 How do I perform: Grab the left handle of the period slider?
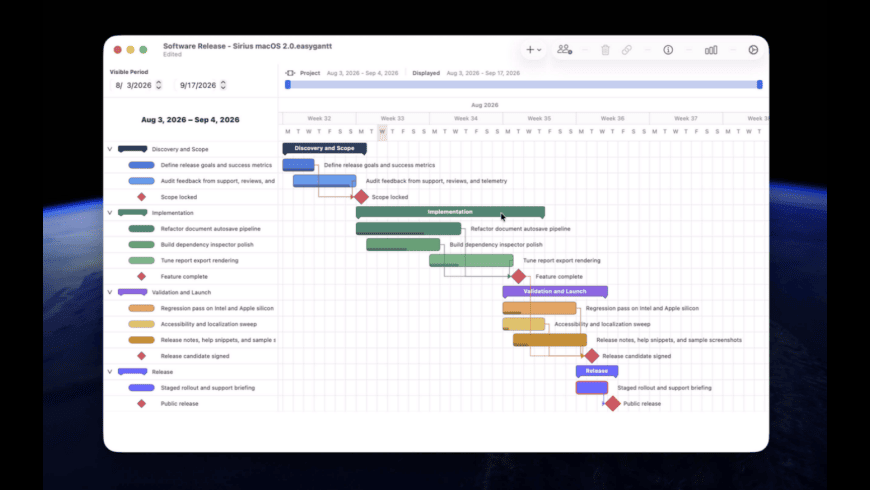pos(287,84)
